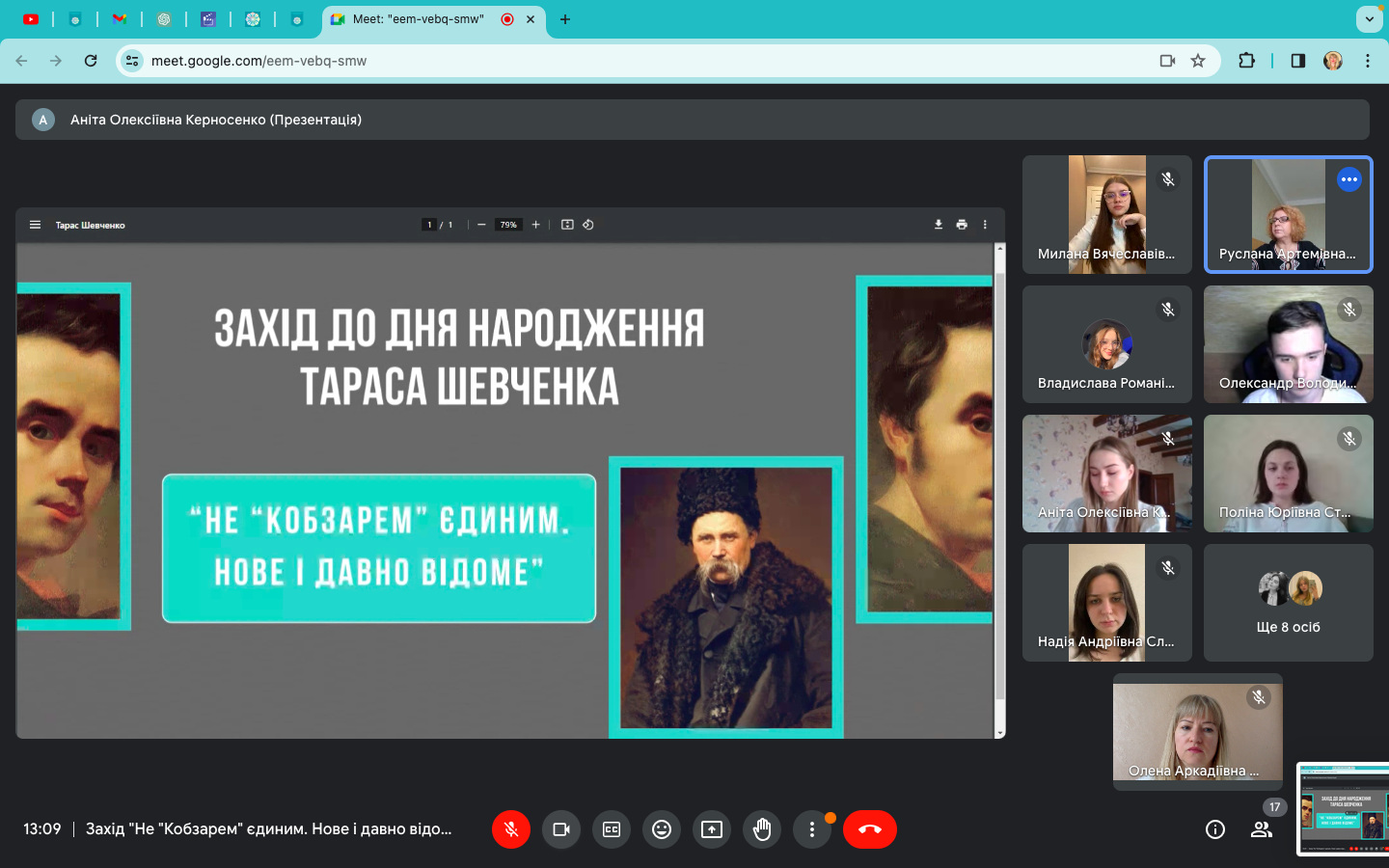1389x868 pixels.
Task: Turn on closed captions
Action: click(612, 829)
